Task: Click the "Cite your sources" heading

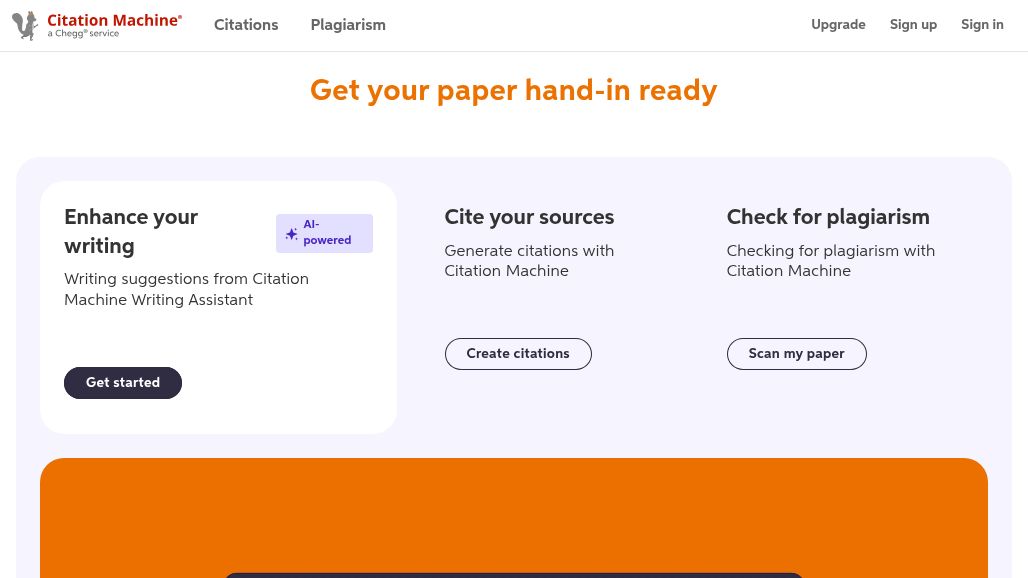Action: pyautogui.click(x=529, y=217)
